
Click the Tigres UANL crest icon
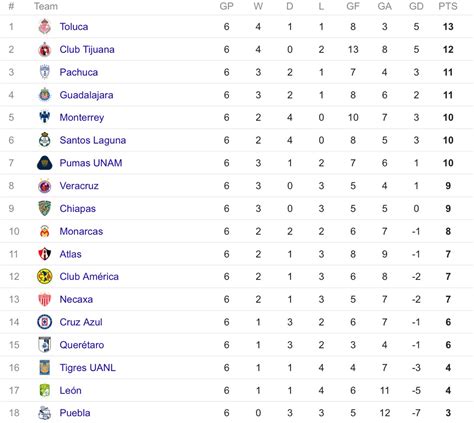45,367
